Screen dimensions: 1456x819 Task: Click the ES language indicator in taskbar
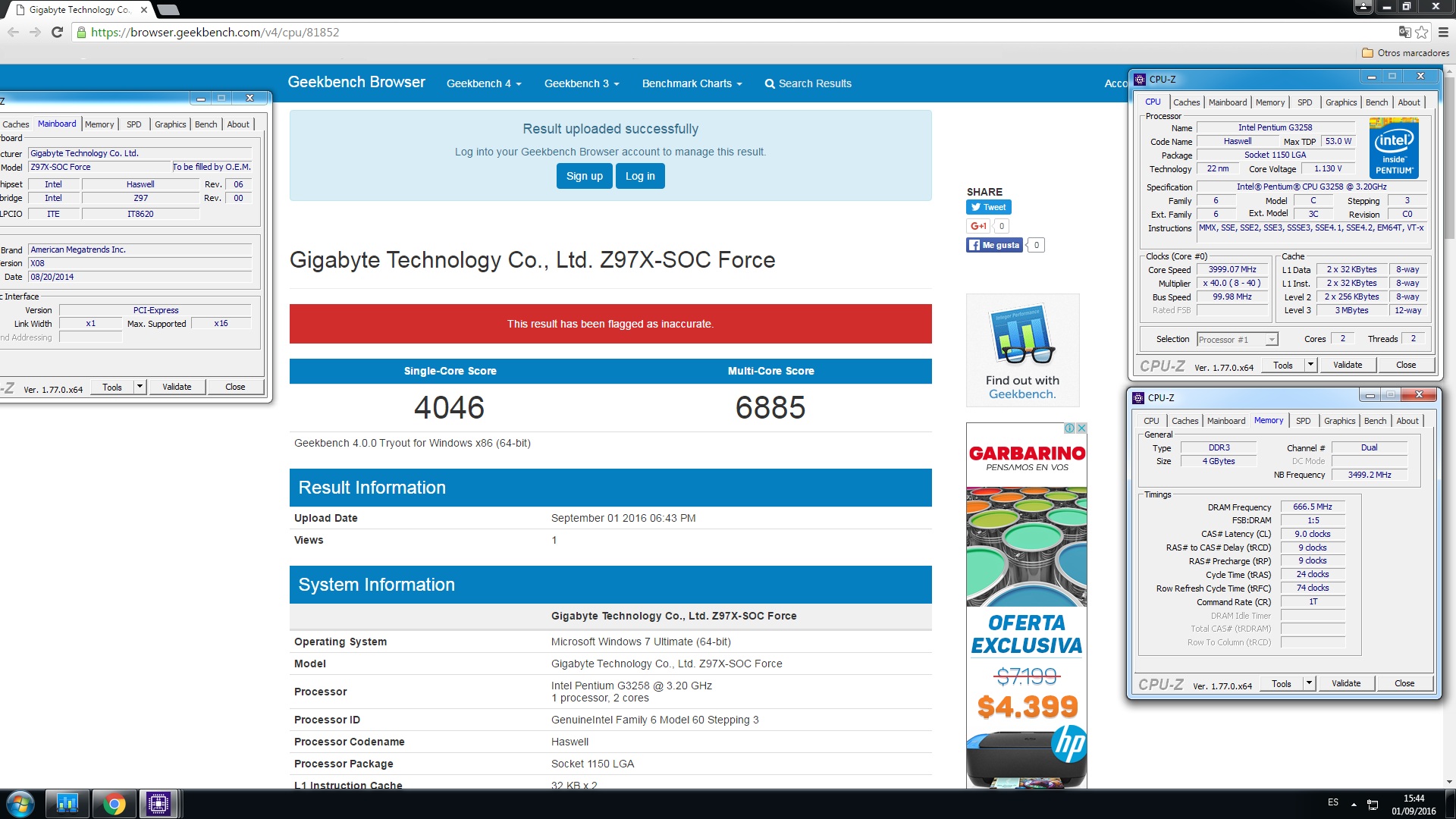pos(1333,802)
